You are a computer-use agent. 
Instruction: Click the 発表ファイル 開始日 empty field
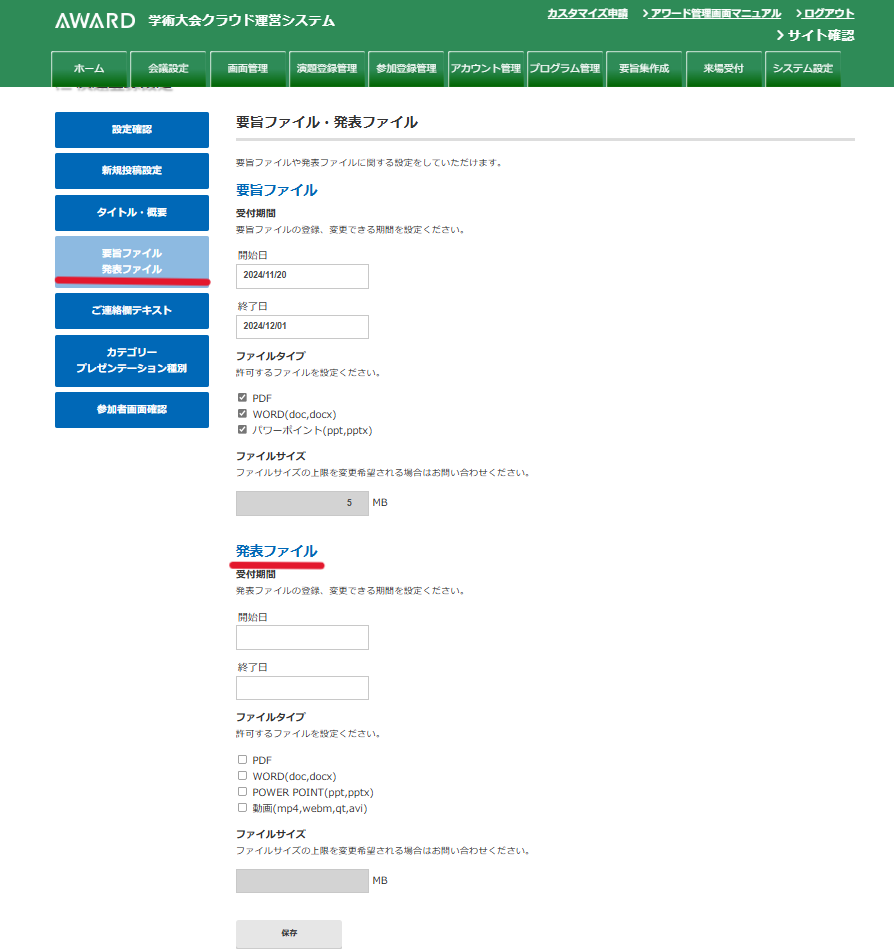click(302, 637)
